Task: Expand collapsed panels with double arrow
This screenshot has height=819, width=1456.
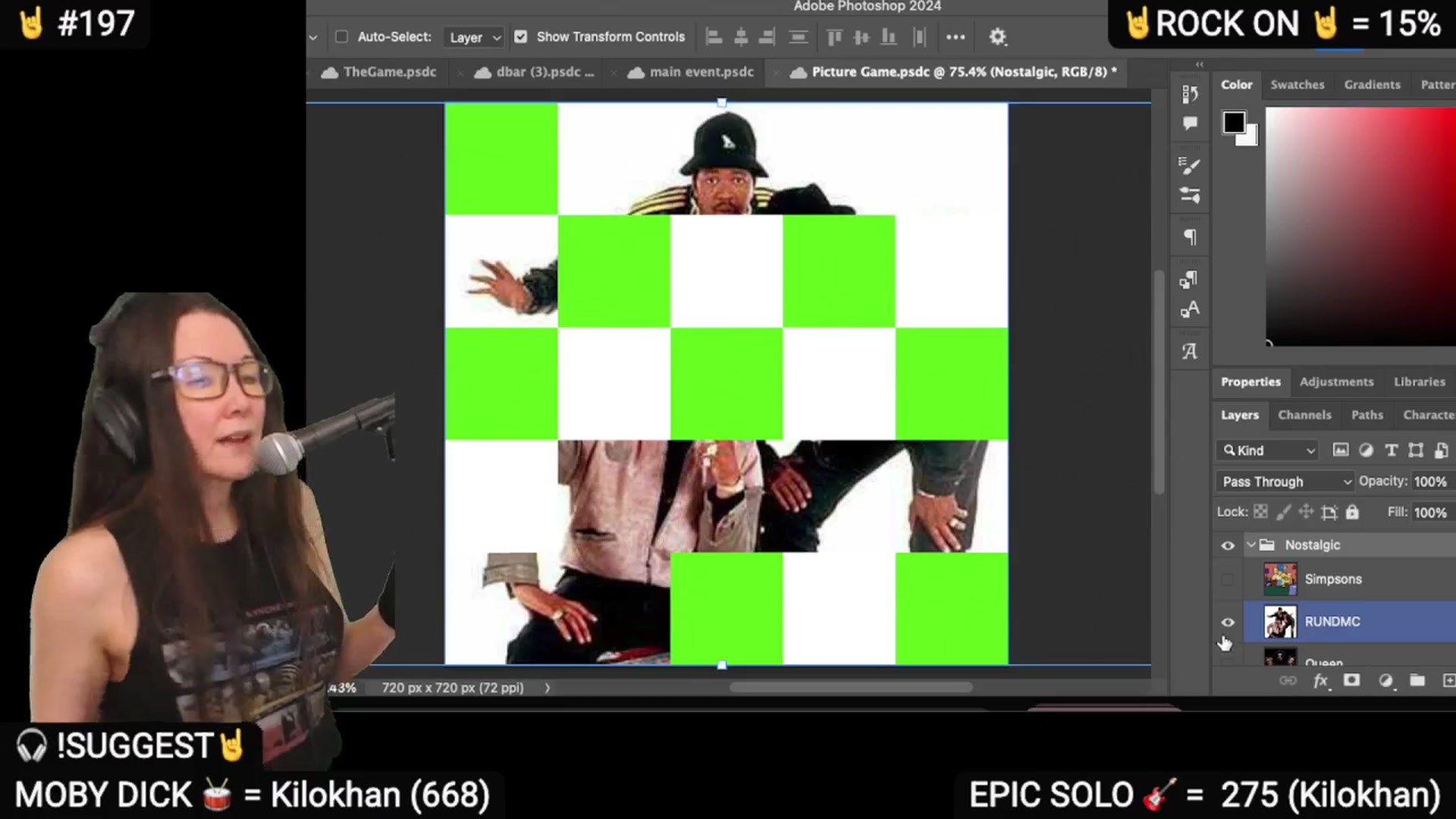Action: pos(1200,65)
